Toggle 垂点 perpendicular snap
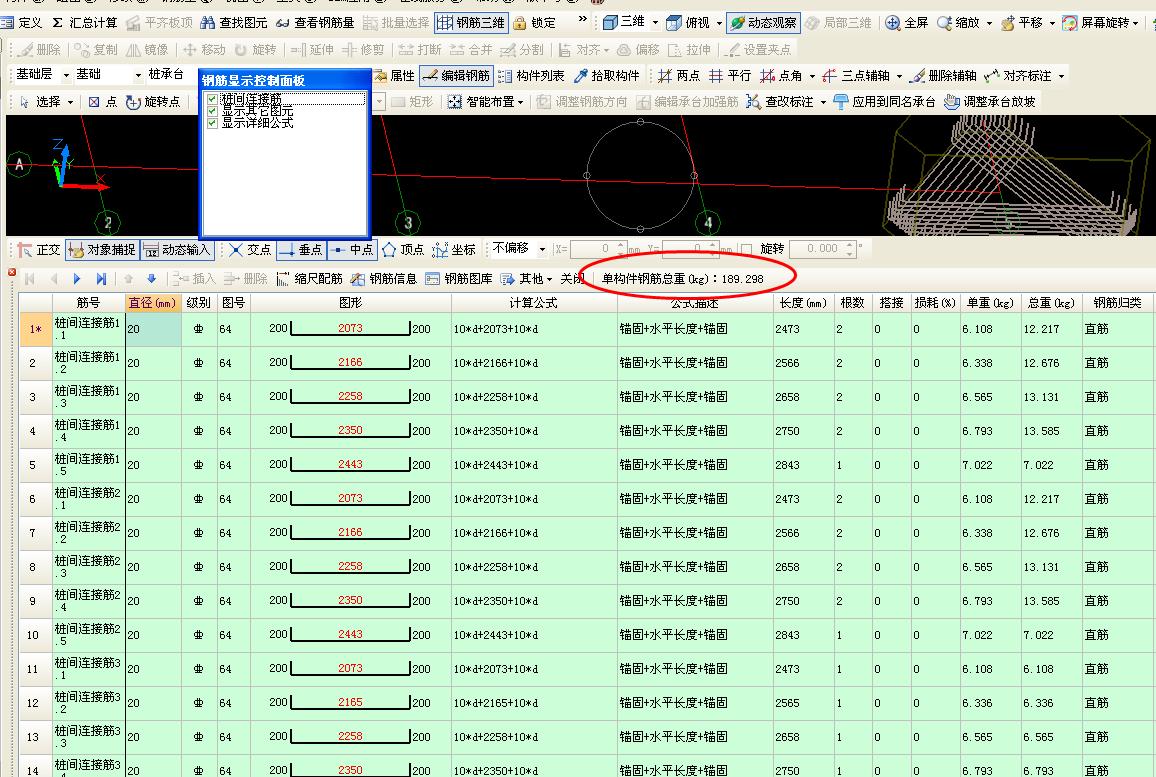 pyautogui.click(x=301, y=250)
